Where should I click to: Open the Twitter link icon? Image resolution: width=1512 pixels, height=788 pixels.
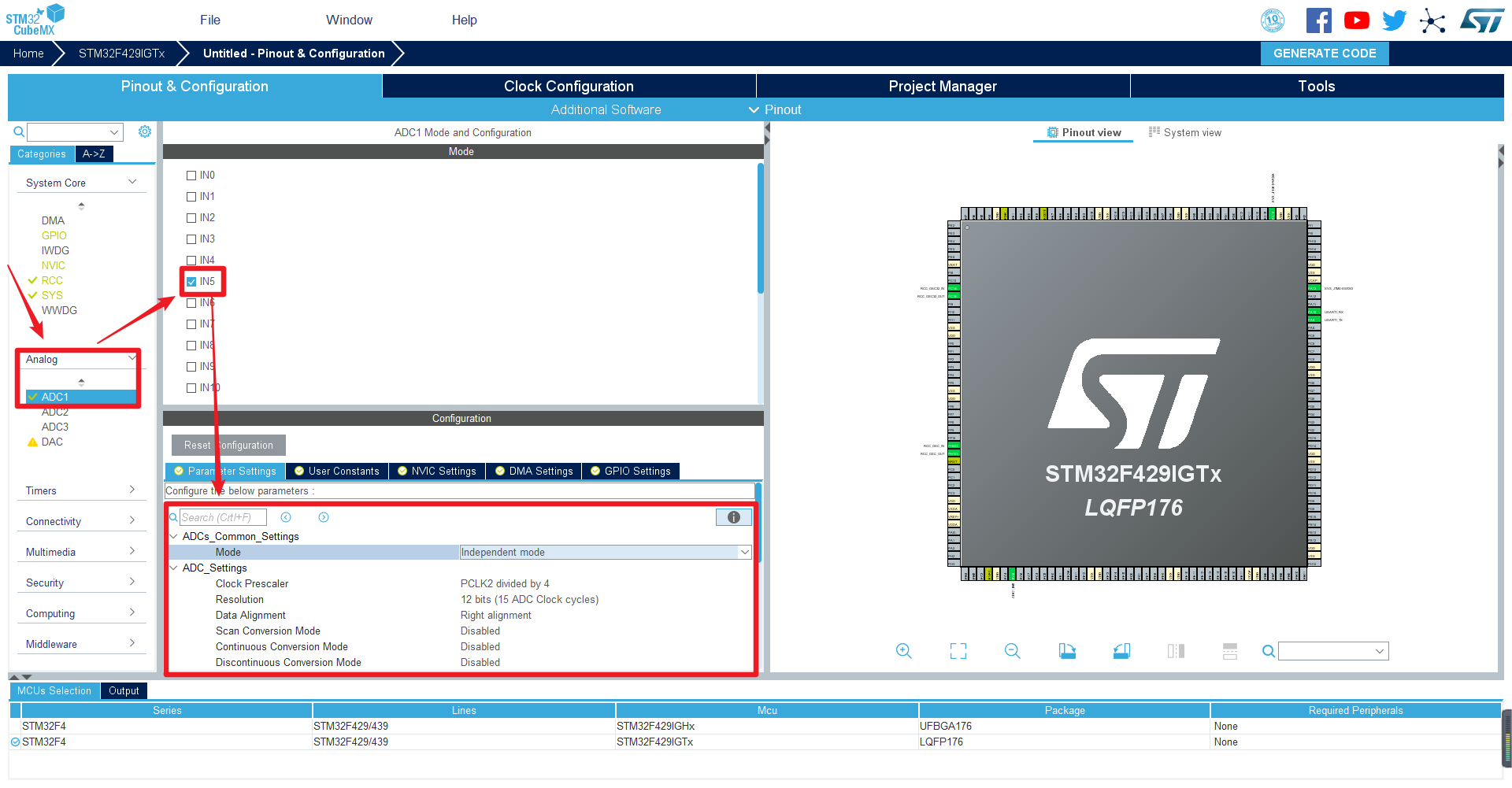1394,20
